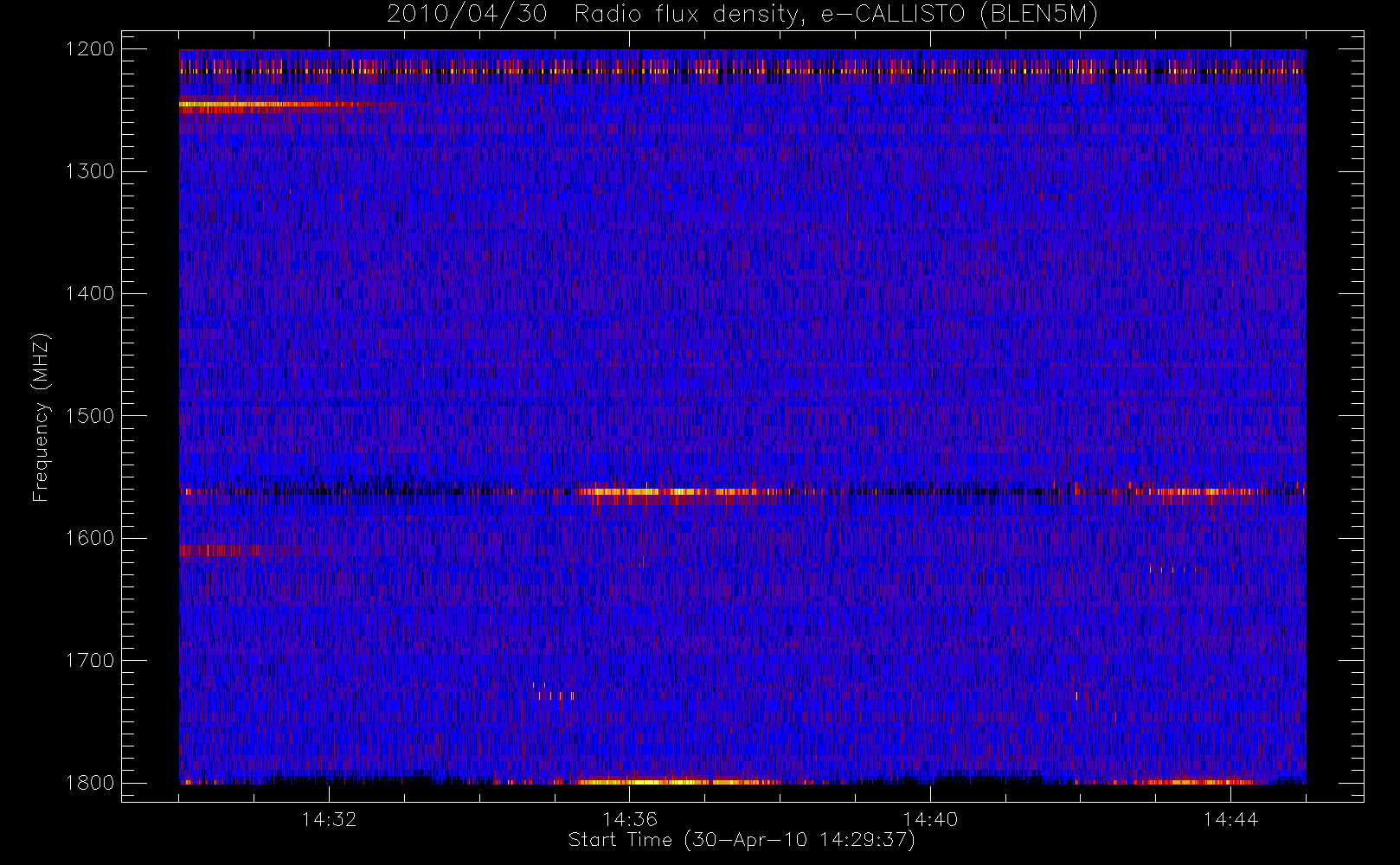Click the 1500 frequency tick label
1400x865 pixels.
[x=90, y=415]
